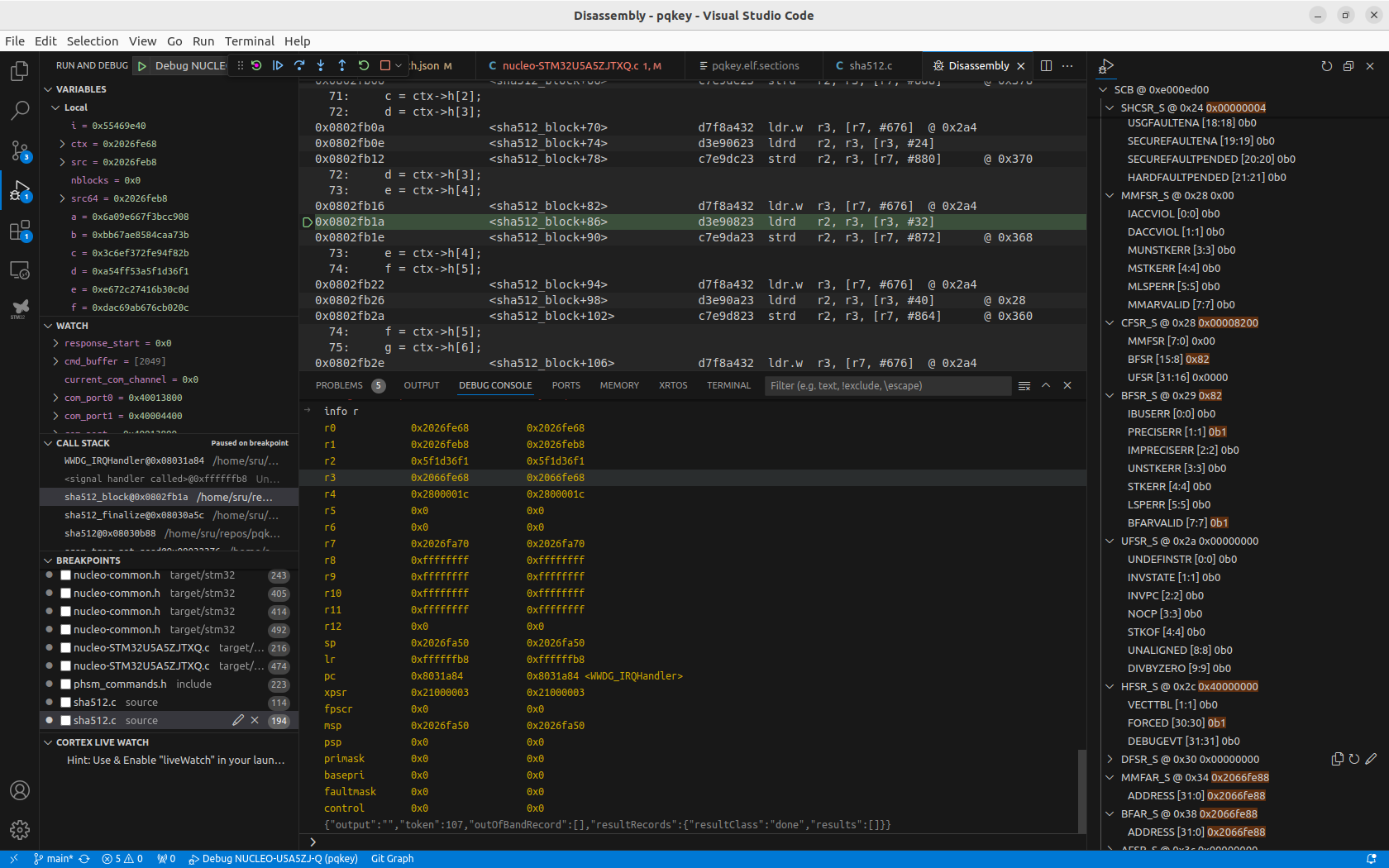This screenshot has height=868, width=1389.
Task: Open the Extensions view in activity bar
Action: [20, 231]
